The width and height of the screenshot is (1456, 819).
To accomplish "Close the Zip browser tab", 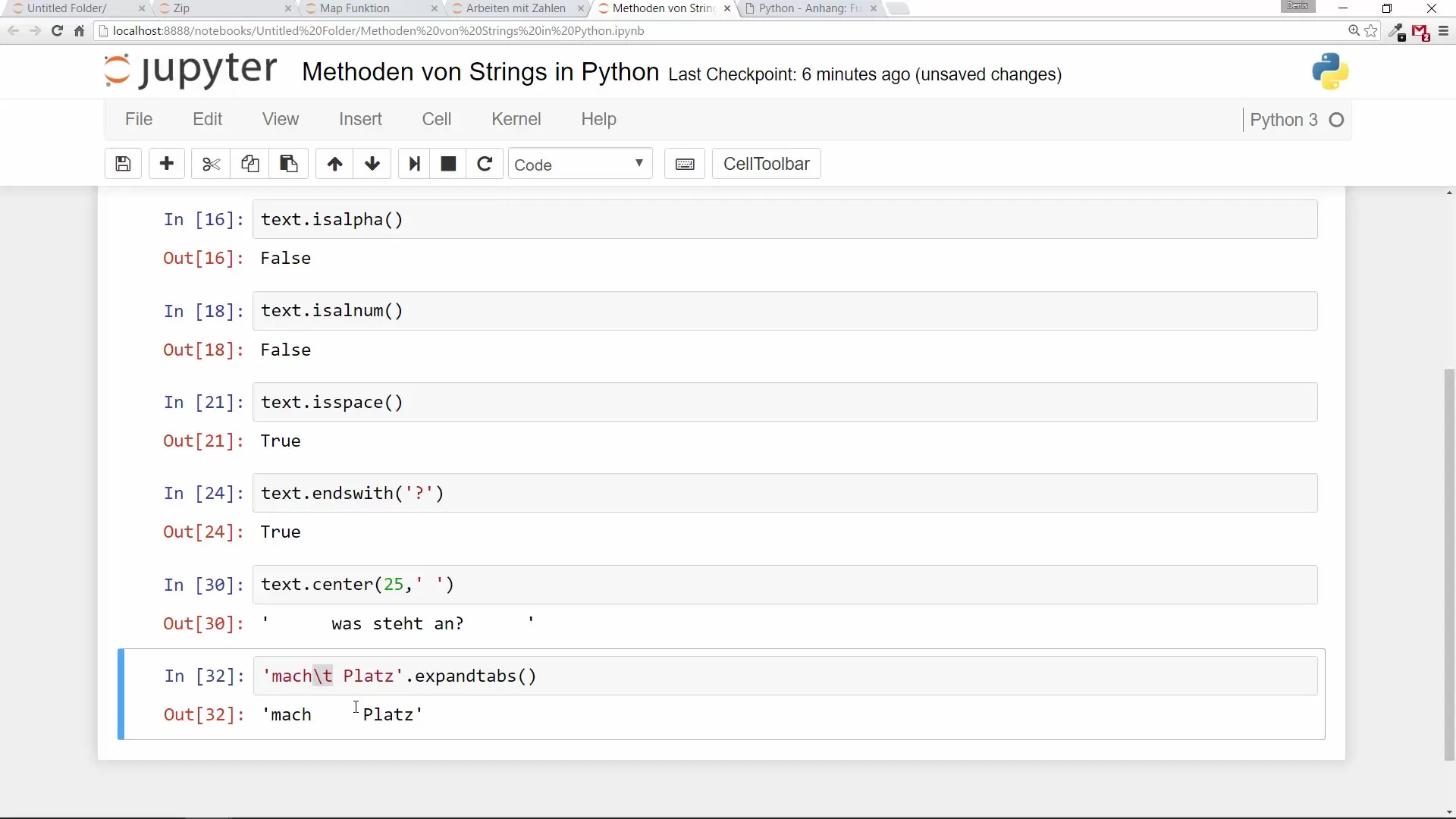I will 287,8.
